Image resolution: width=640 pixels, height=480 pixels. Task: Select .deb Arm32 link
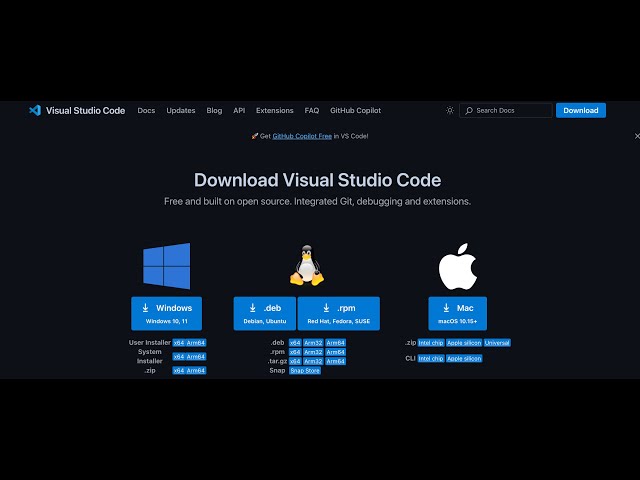313,343
